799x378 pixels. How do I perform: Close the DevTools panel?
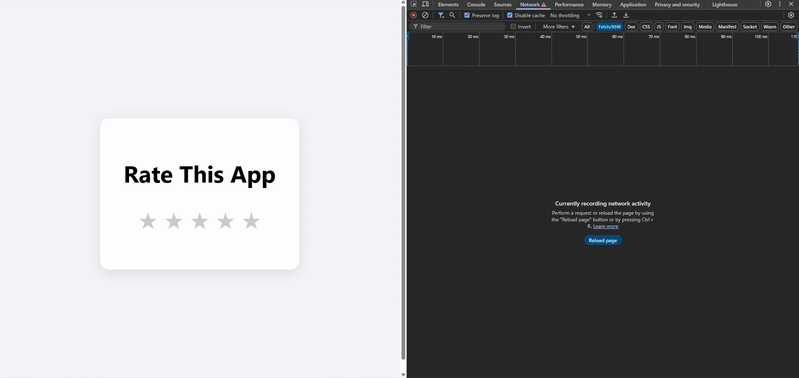(791, 4)
